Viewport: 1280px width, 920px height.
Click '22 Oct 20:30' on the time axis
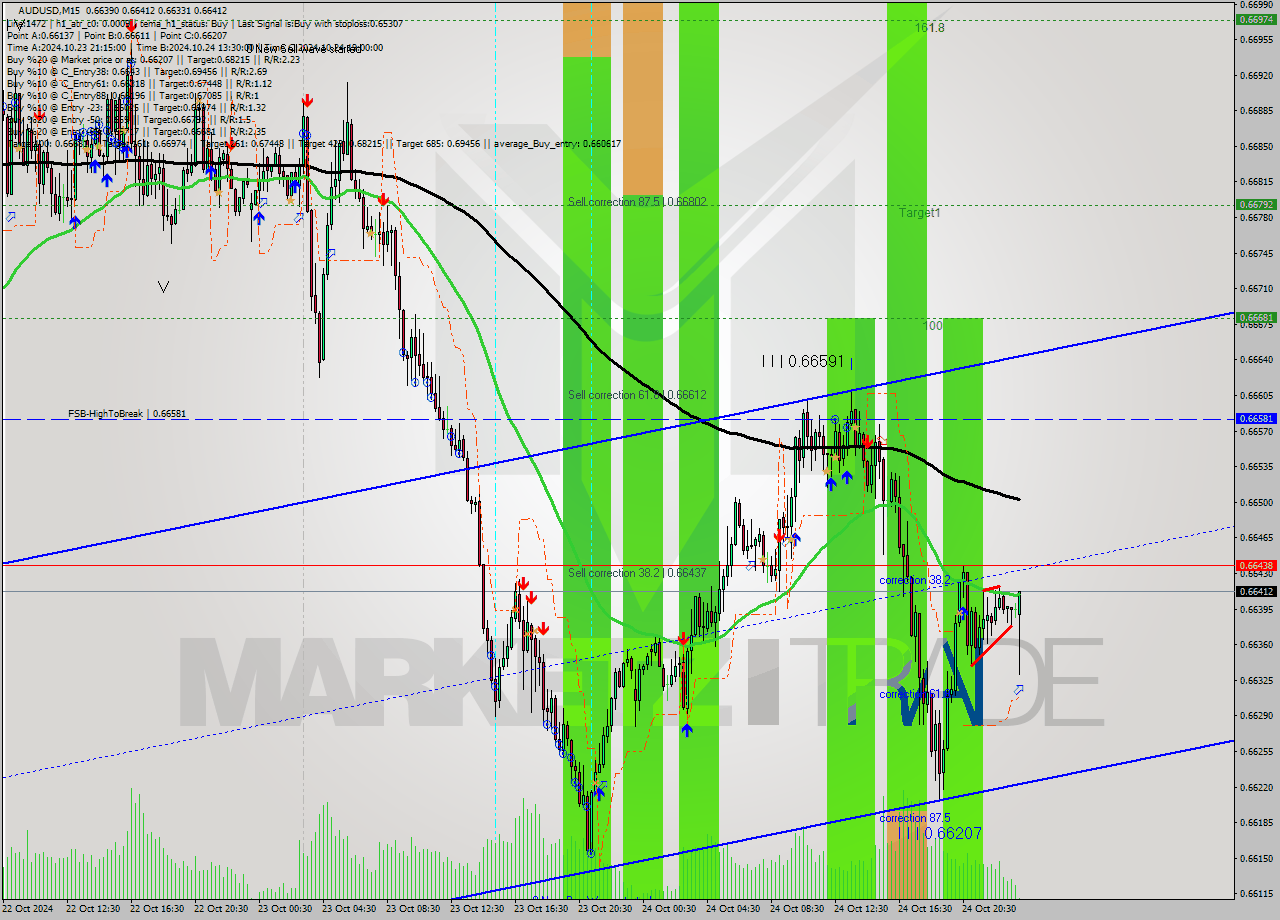point(221,909)
